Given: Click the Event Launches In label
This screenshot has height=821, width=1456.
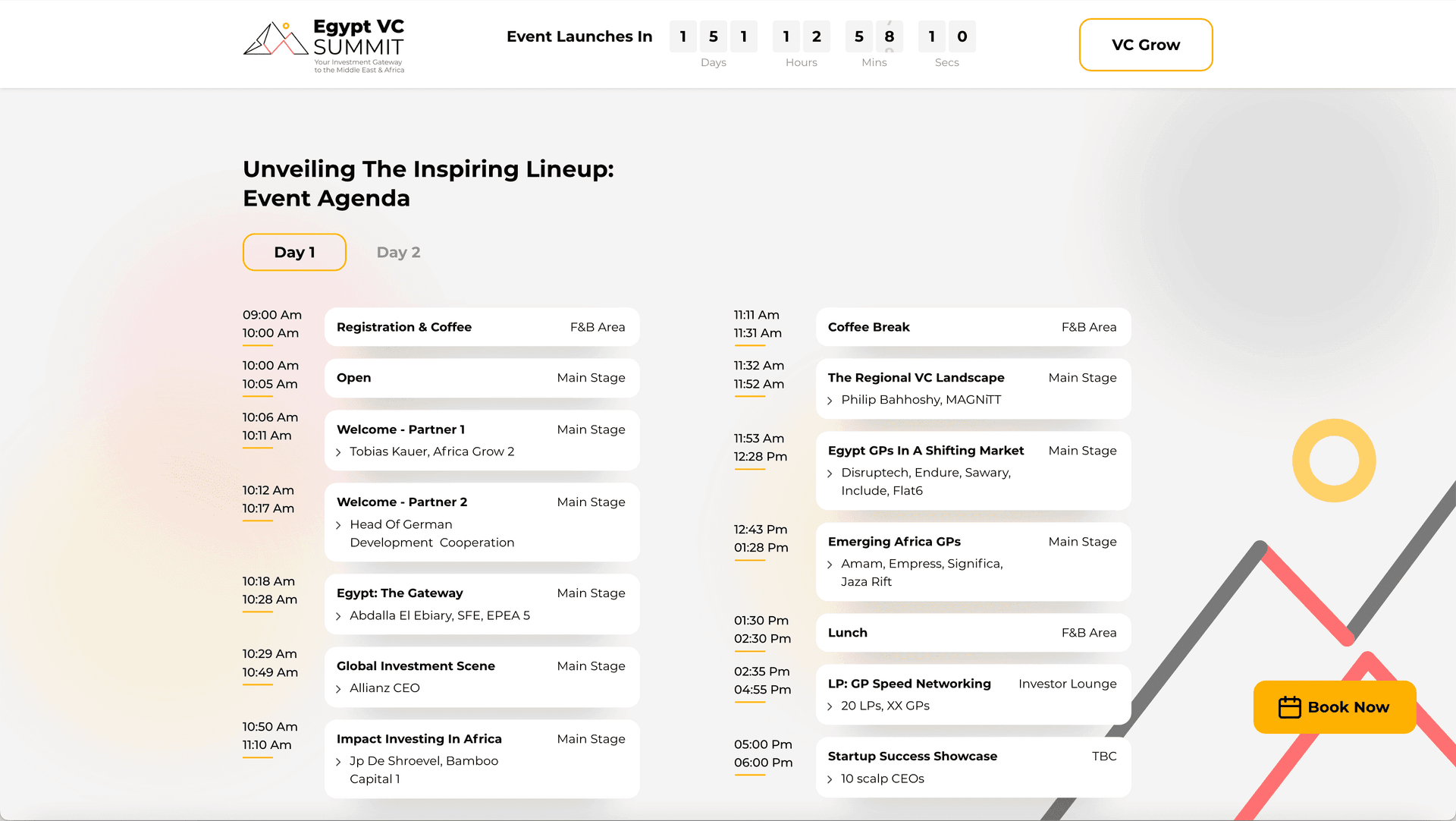Looking at the screenshot, I should pos(579,36).
